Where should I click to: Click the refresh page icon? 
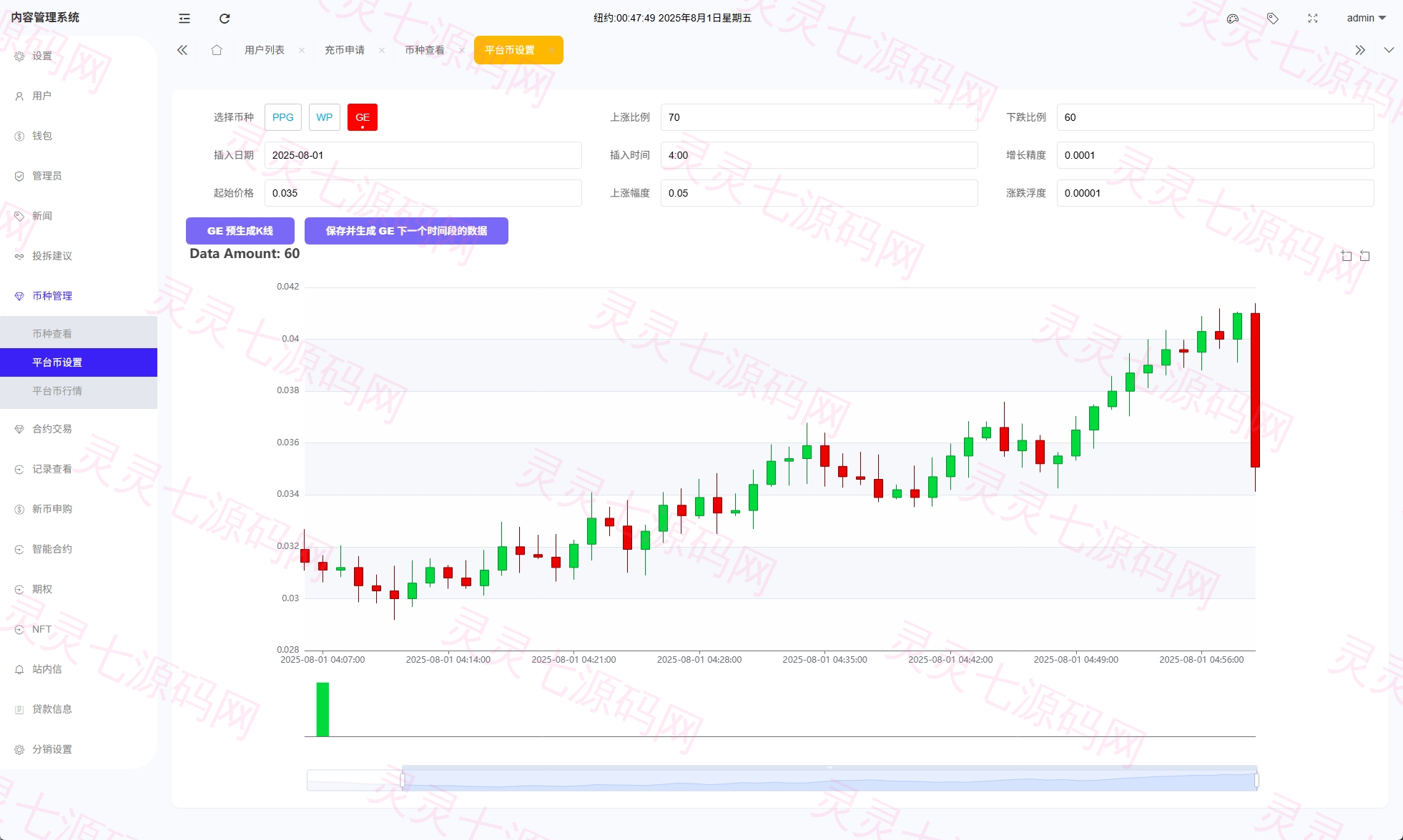point(225,19)
